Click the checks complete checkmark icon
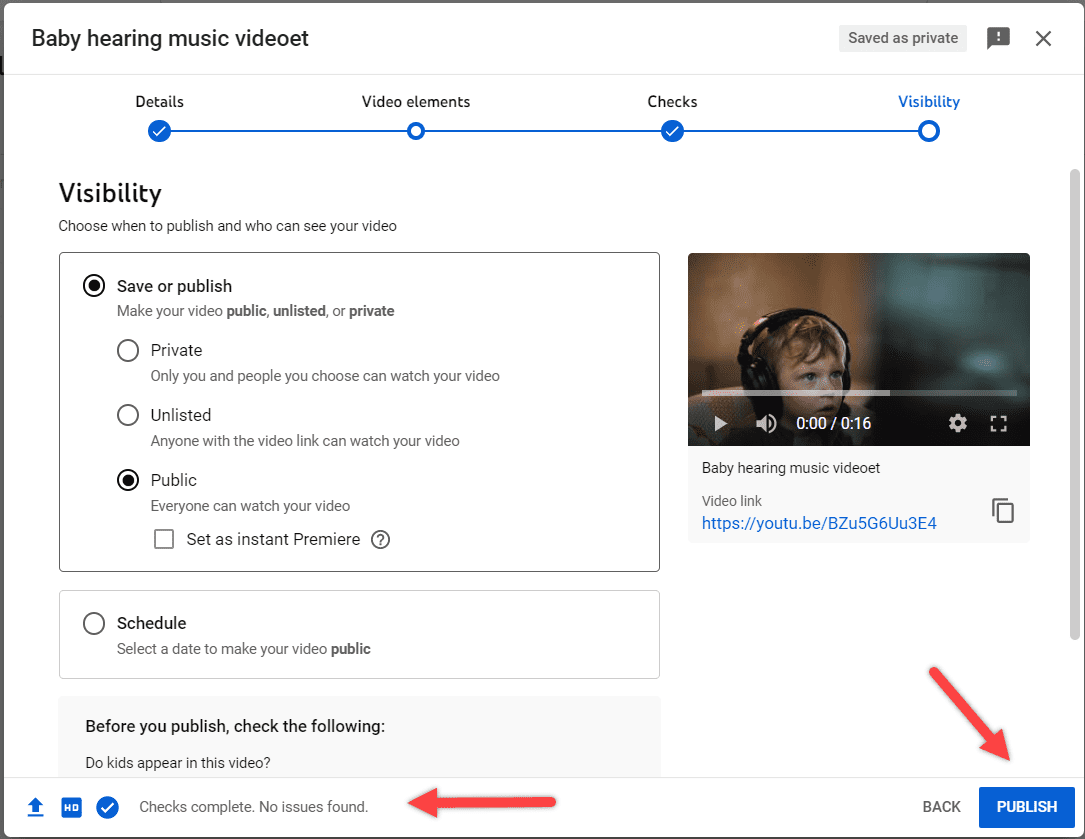The height and width of the screenshot is (839, 1085). pyautogui.click(x=108, y=807)
